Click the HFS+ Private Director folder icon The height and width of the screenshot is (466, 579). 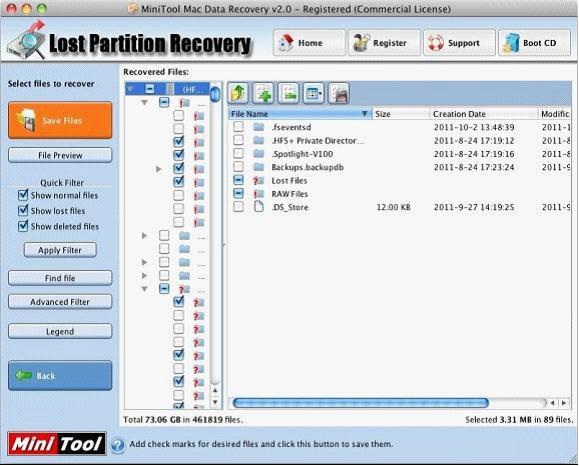[259, 141]
